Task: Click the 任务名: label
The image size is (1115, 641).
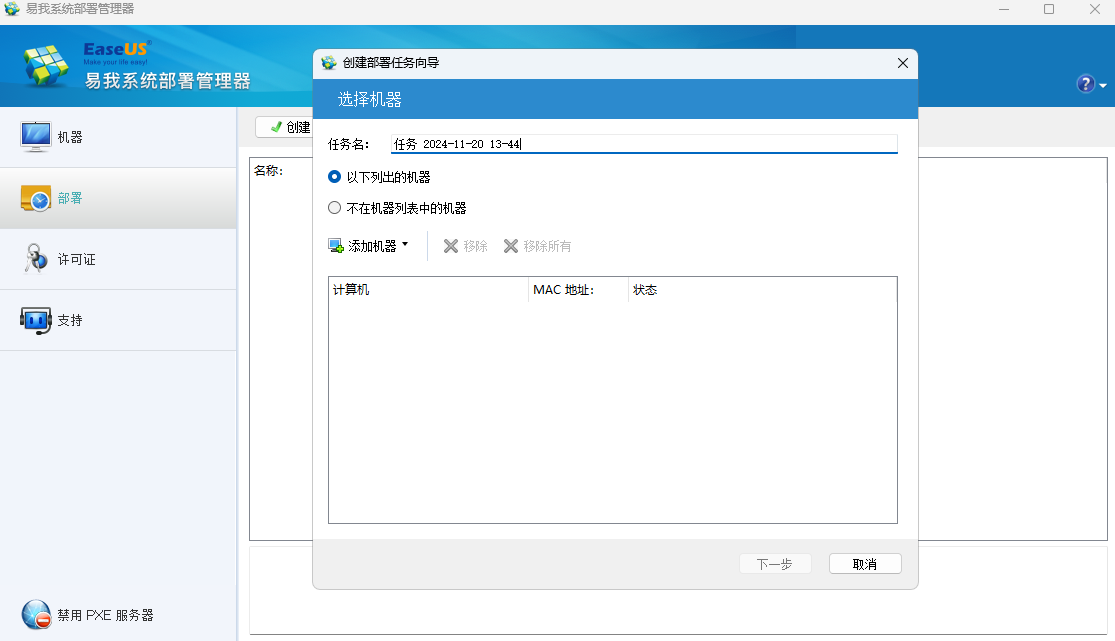Action: [x=348, y=144]
